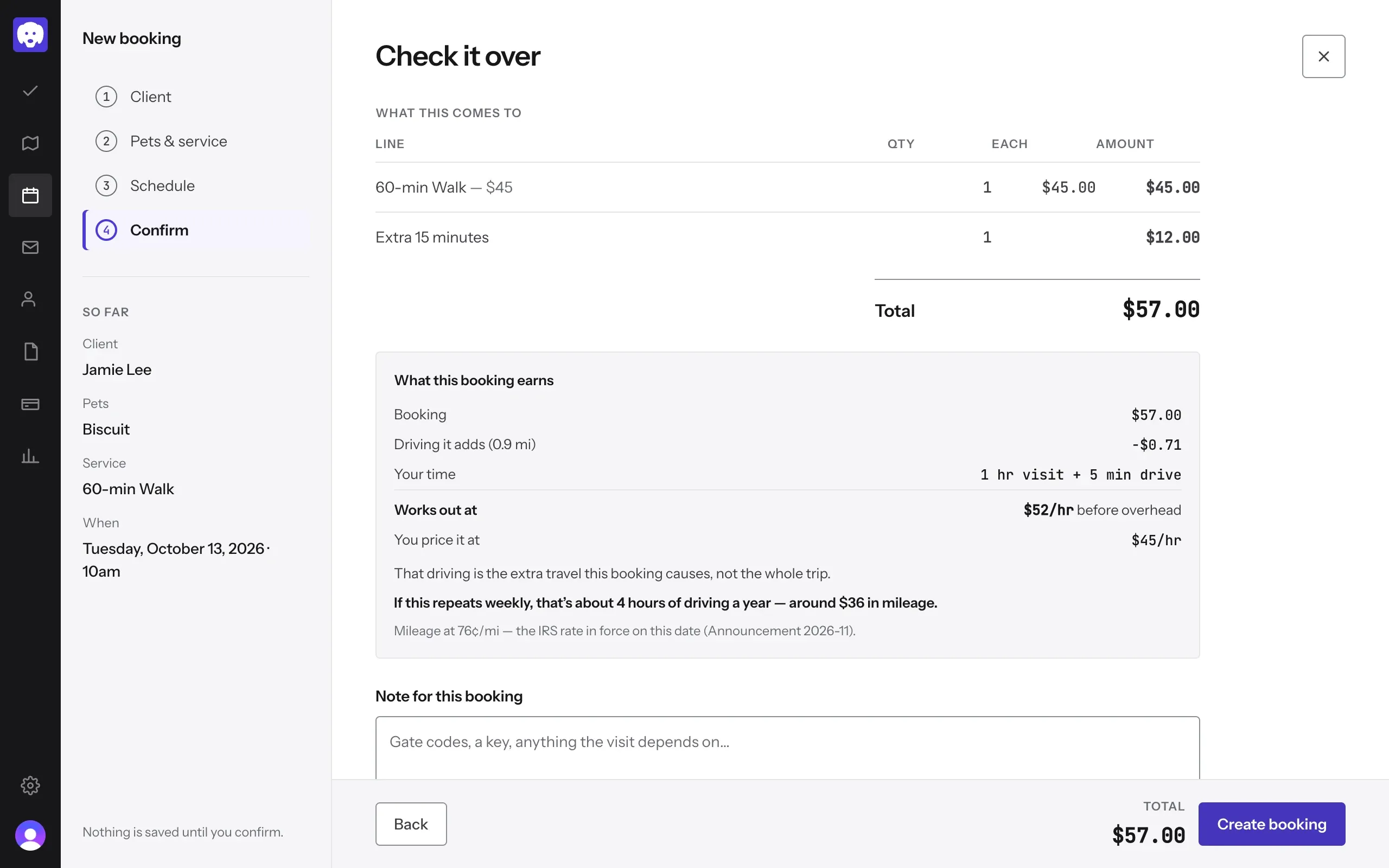
Task: Click the footer $57.00 total
Action: [1149, 835]
